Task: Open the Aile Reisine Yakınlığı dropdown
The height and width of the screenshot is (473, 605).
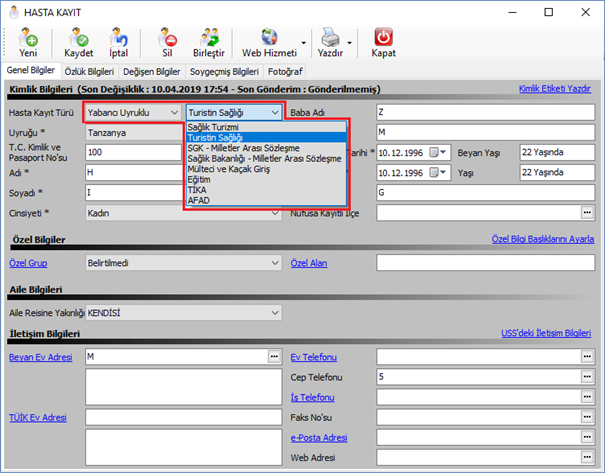Action: tap(183, 313)
